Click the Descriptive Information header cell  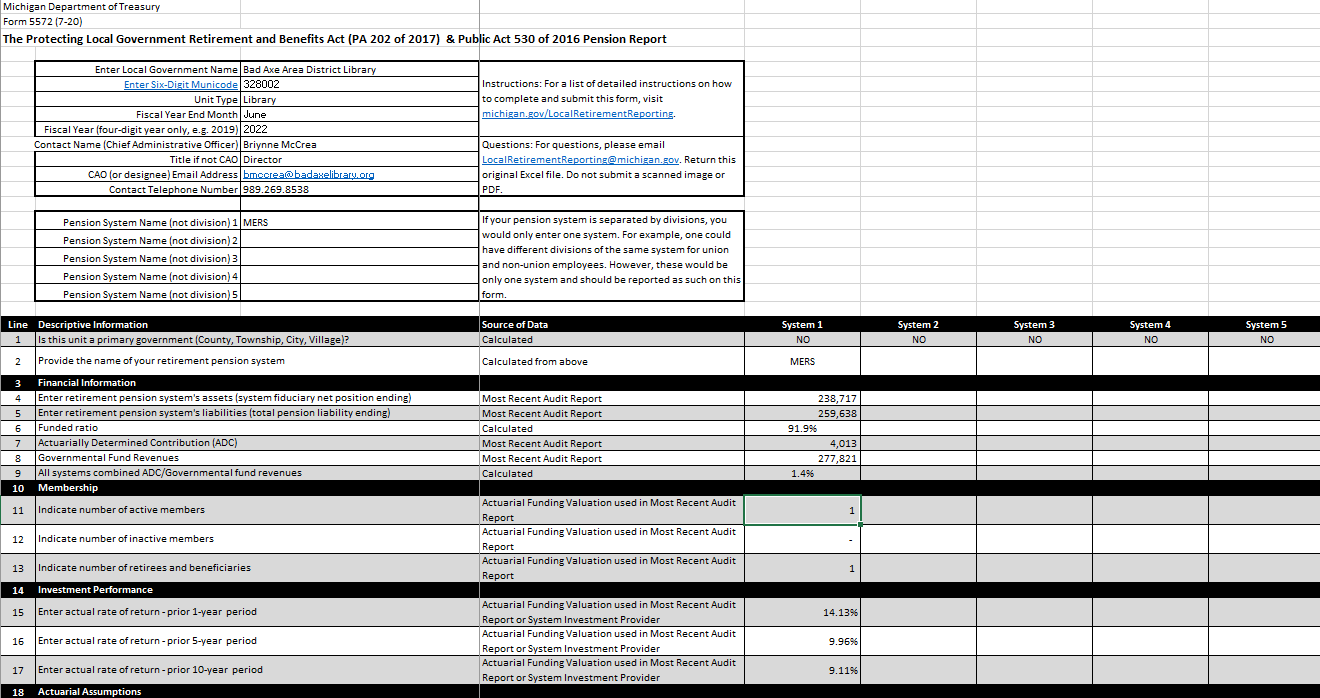click(257, 324)
